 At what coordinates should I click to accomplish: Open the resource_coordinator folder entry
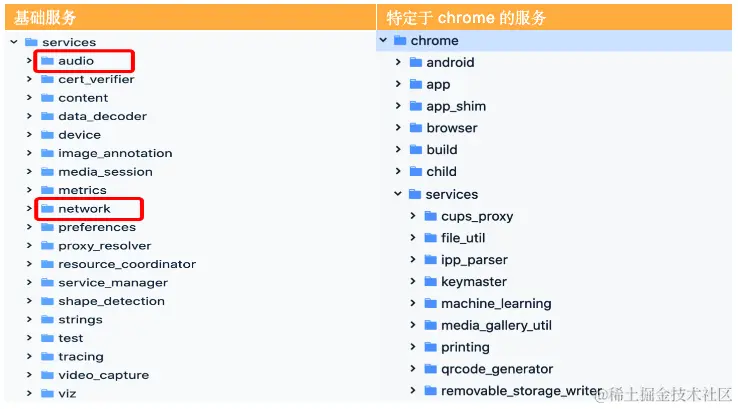click(127, 264)
